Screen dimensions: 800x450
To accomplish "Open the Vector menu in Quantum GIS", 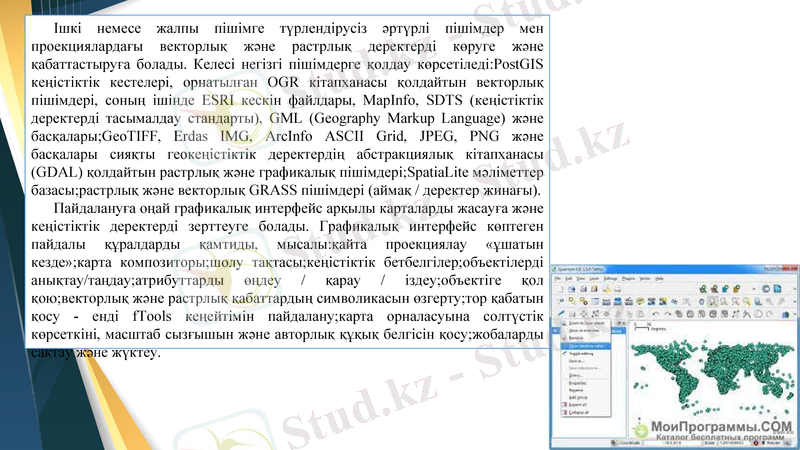I will pos(645,279).
